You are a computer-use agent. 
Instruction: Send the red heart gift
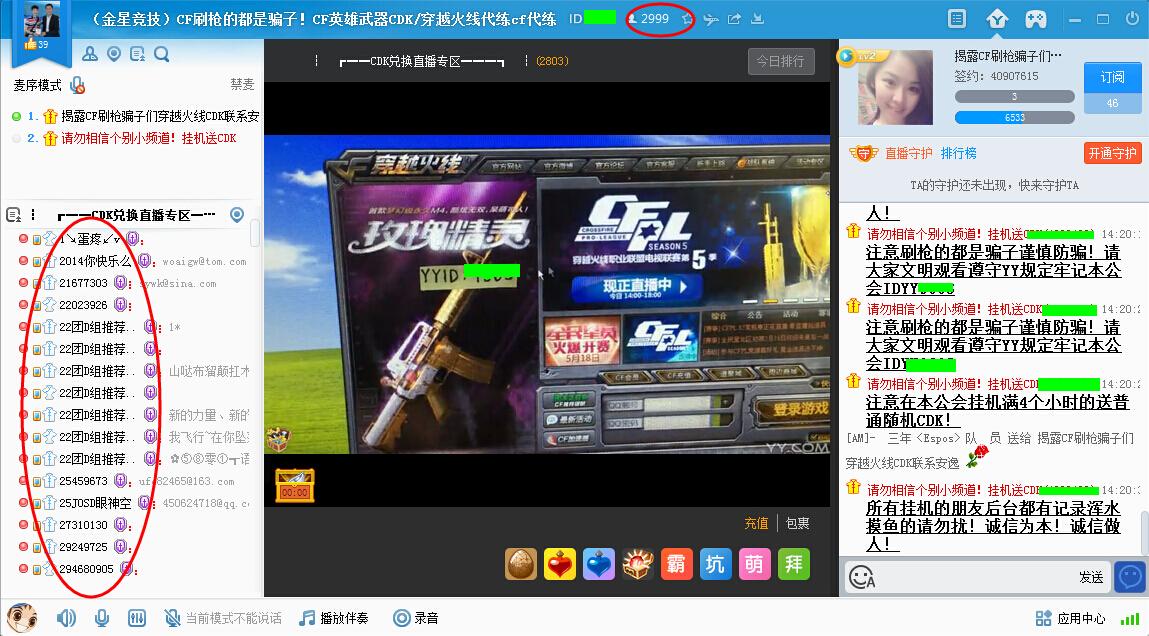tap(560, 564)
